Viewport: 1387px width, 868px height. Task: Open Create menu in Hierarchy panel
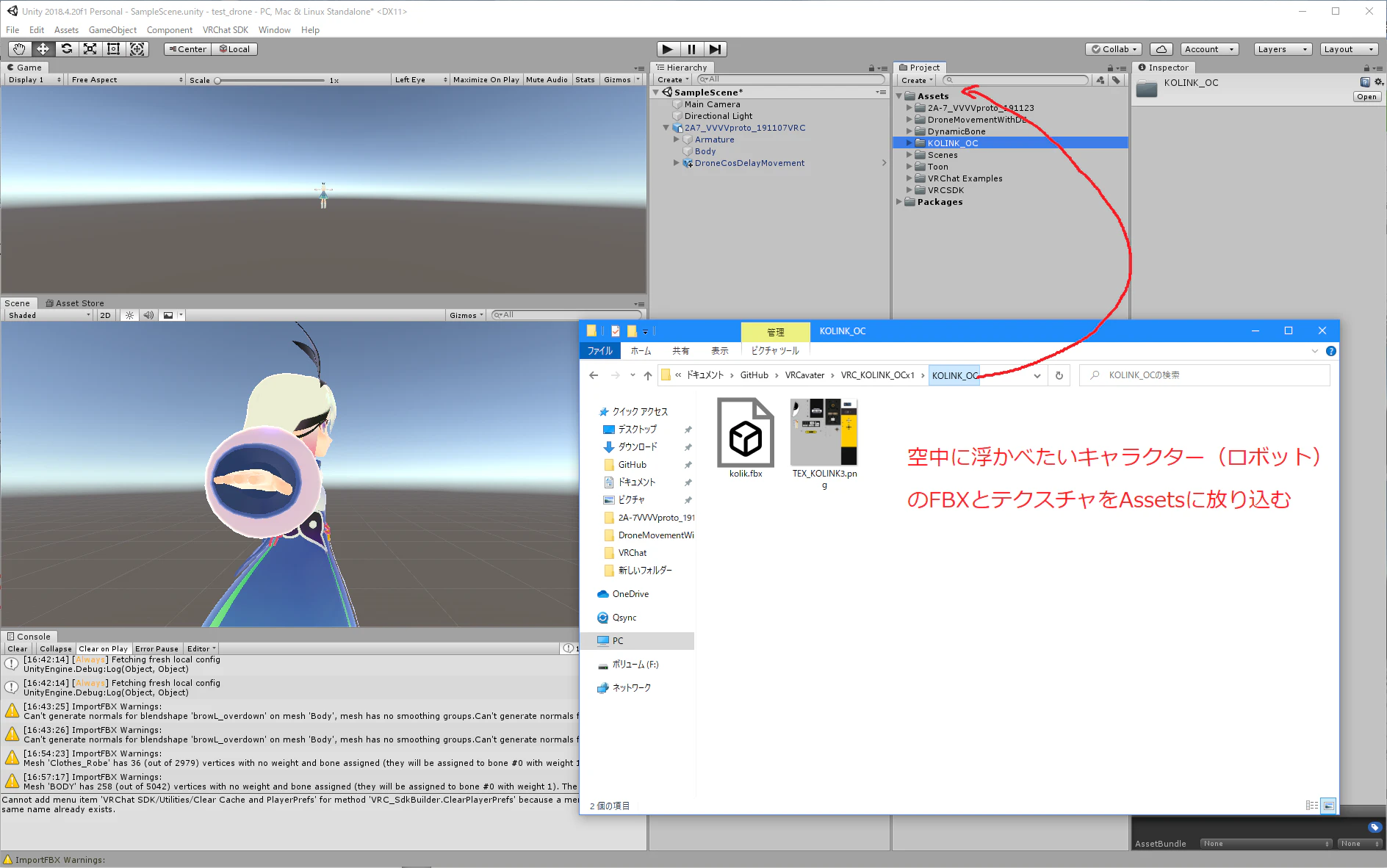673,80
